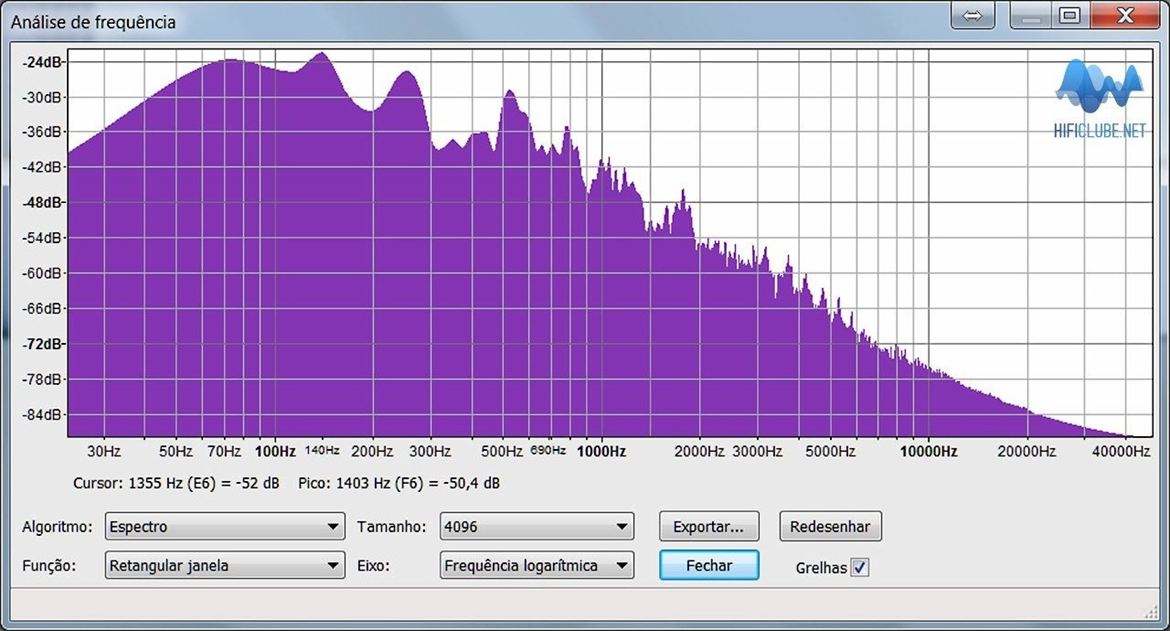Image resolution: width=1170 pixels, height=631 pixels.
Task: Click the 10000Hz label on the frequency axis
Action: coord(927,452)
